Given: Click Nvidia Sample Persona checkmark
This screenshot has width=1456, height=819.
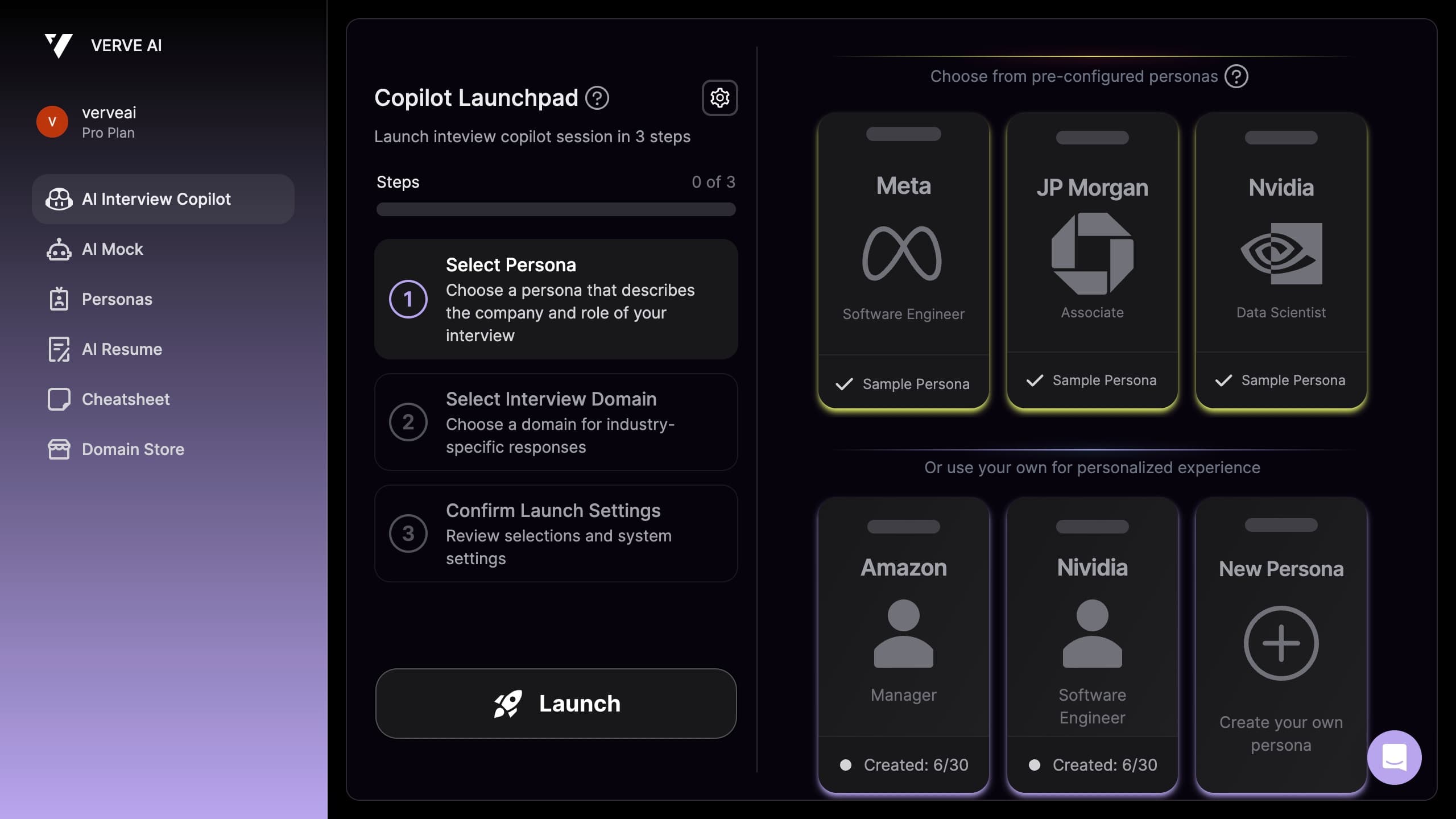Looking at the screenshot, I should click(1223, 380).
